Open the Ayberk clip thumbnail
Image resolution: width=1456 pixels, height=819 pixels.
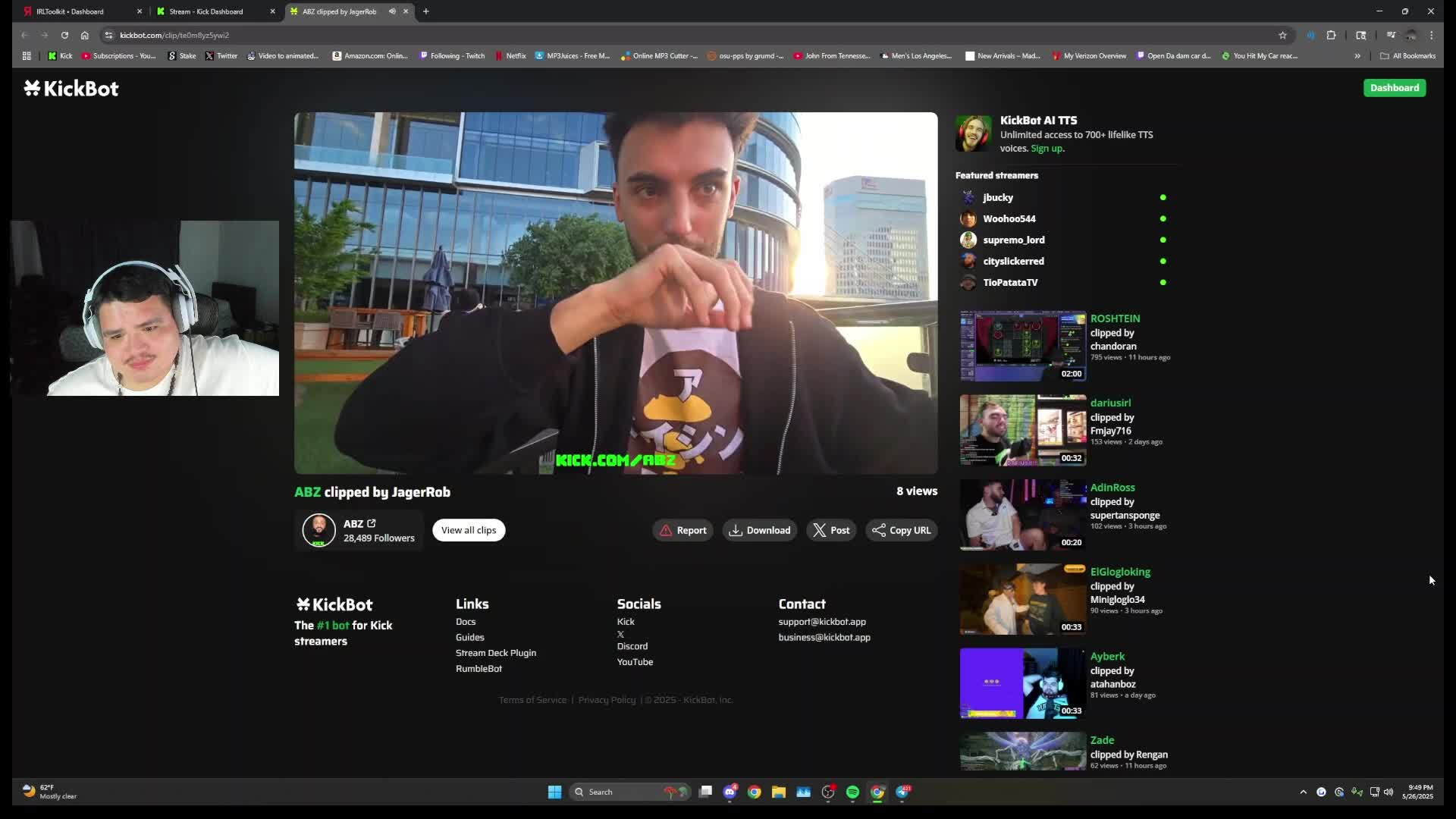click(1023, 683)
